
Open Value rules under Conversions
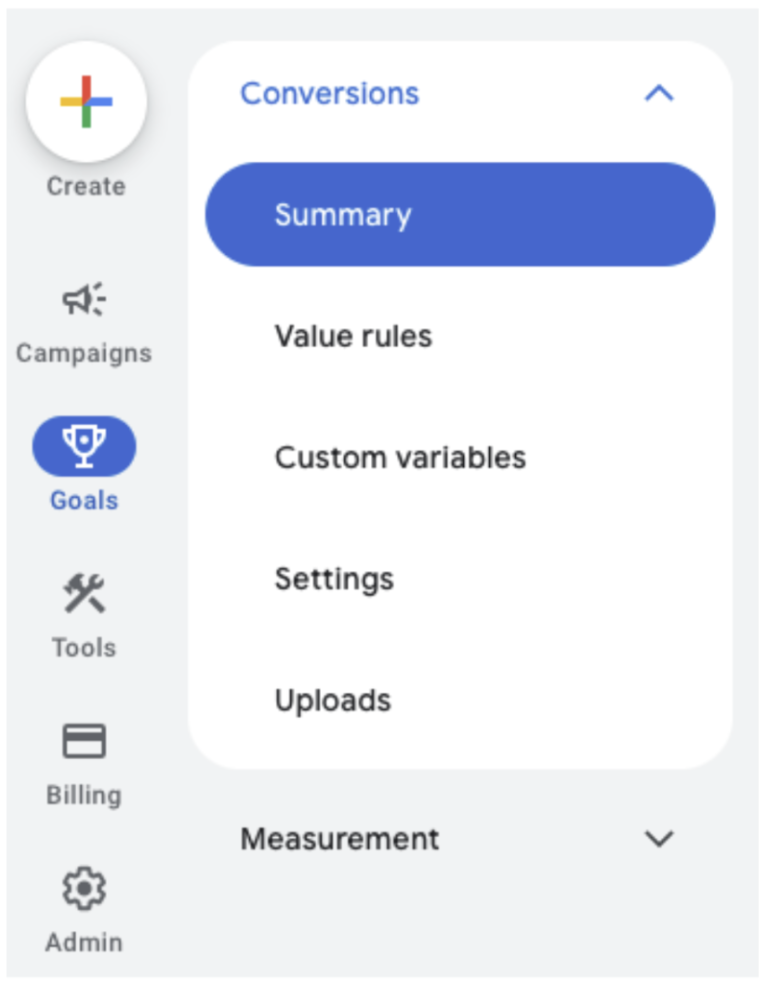pos(353,336)
